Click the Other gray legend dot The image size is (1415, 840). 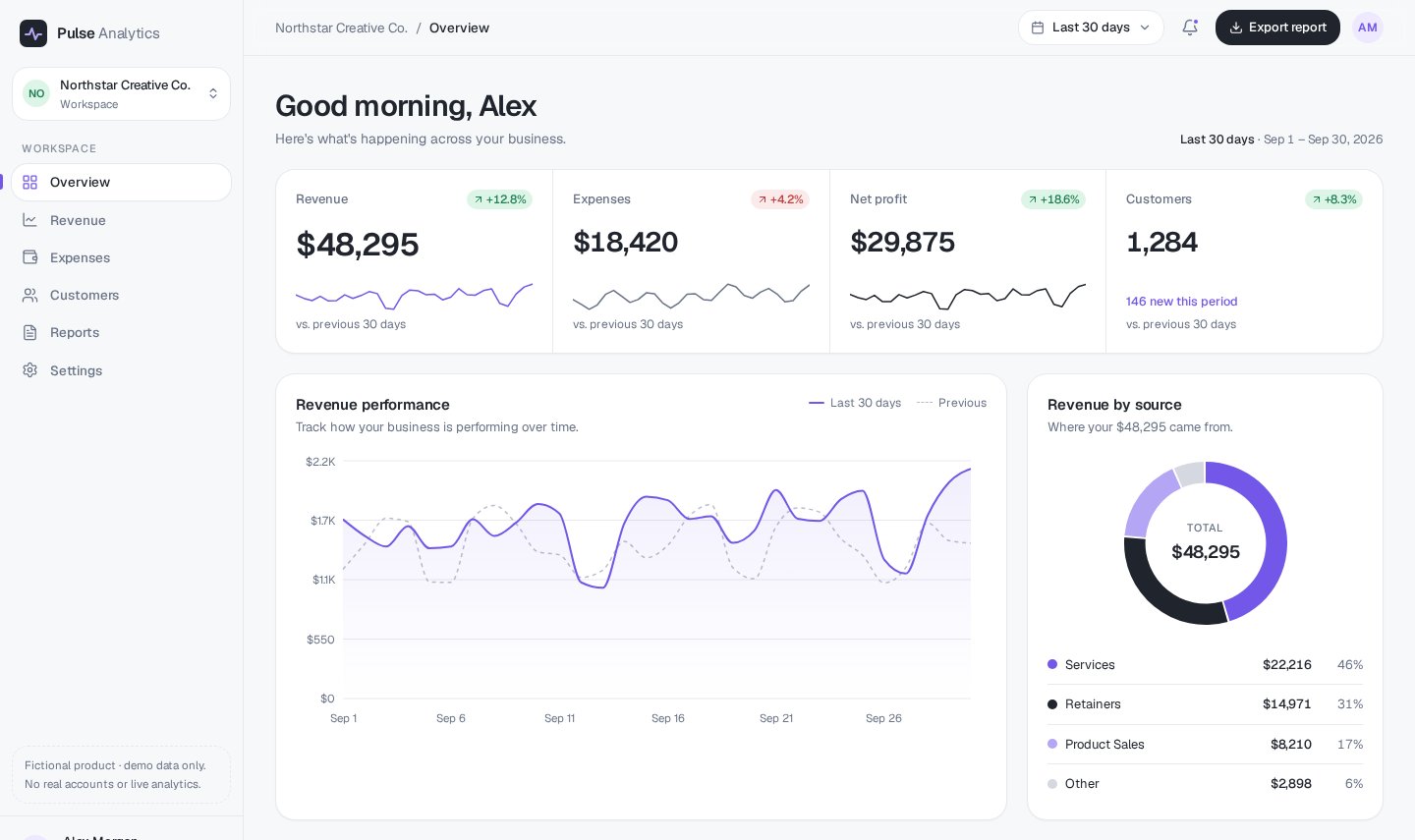coord(1052,784)
